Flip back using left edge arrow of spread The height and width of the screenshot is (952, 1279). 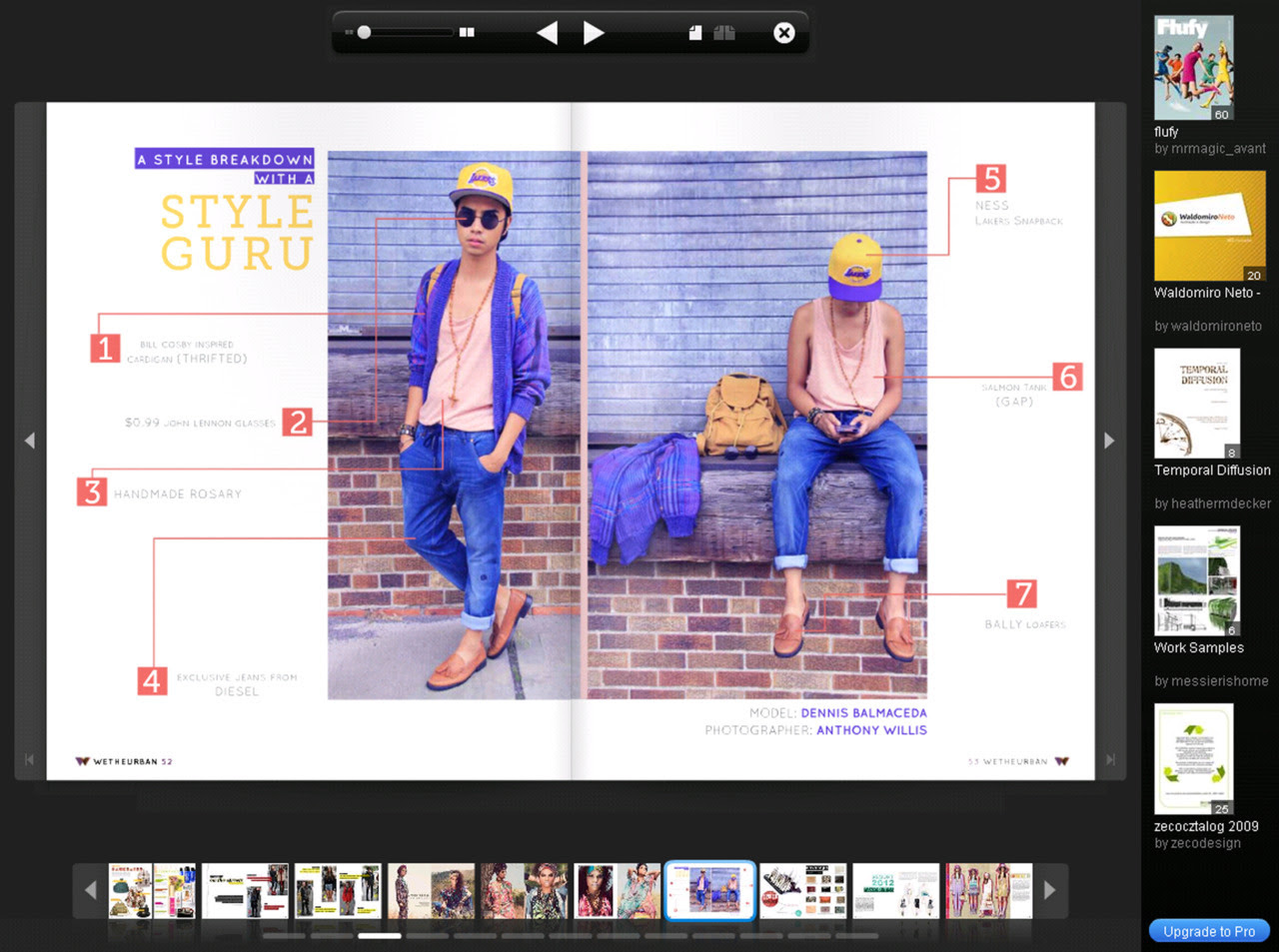click(30, 441)
